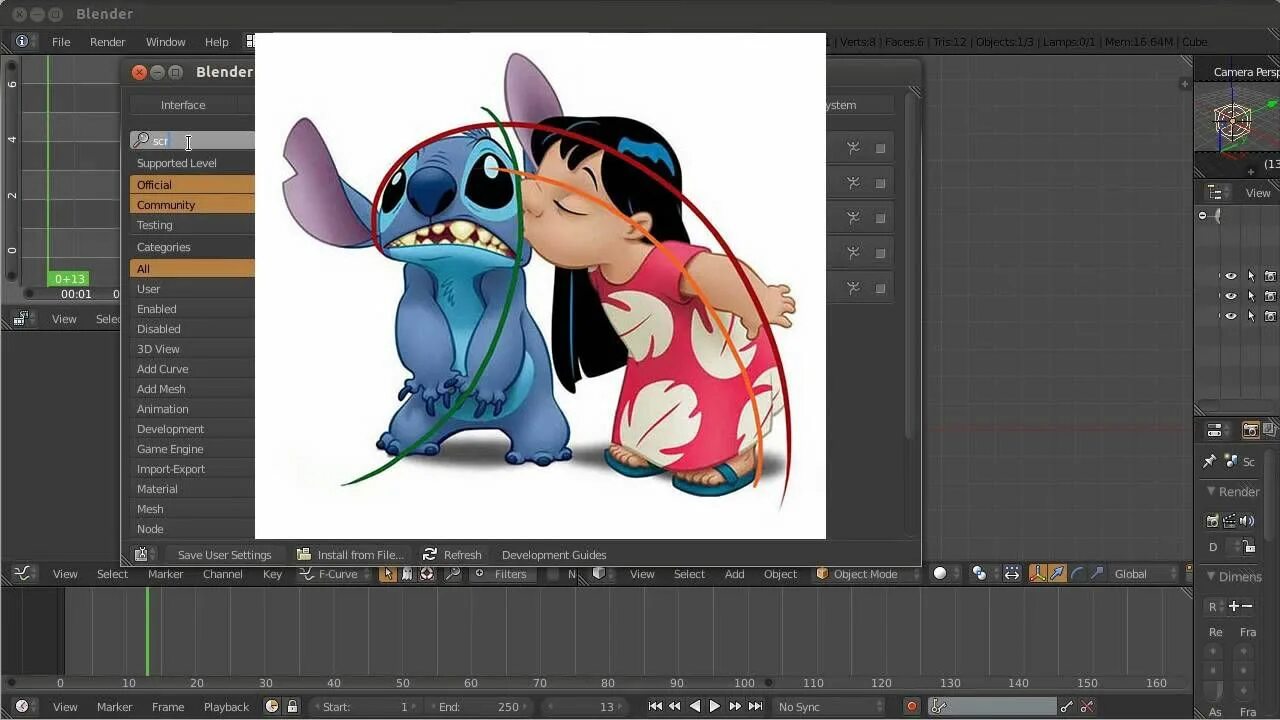Click the first add-on's animation category figure icon
The height and width of the screenshot is (720, 1280).
(853, 148)
